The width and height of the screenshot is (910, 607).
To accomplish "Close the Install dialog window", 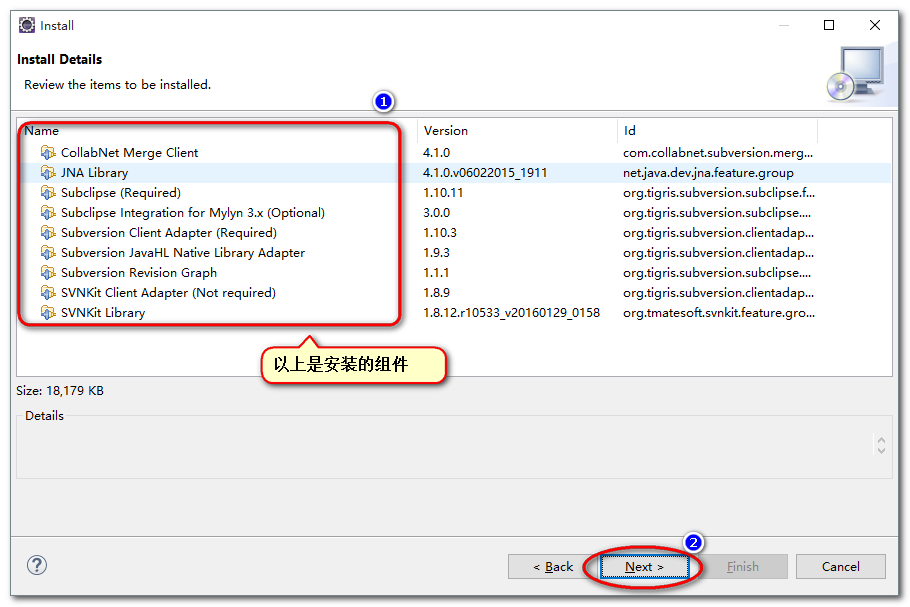I will point(875,25).
